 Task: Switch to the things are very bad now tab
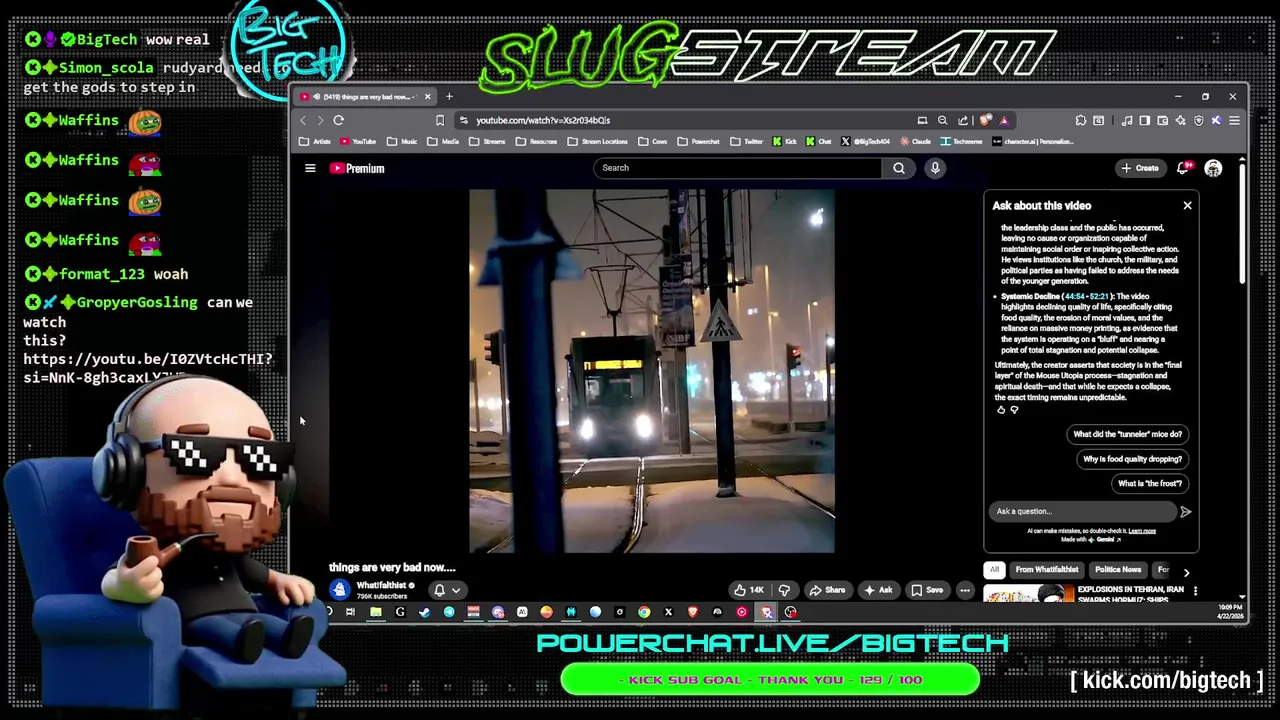365,97
